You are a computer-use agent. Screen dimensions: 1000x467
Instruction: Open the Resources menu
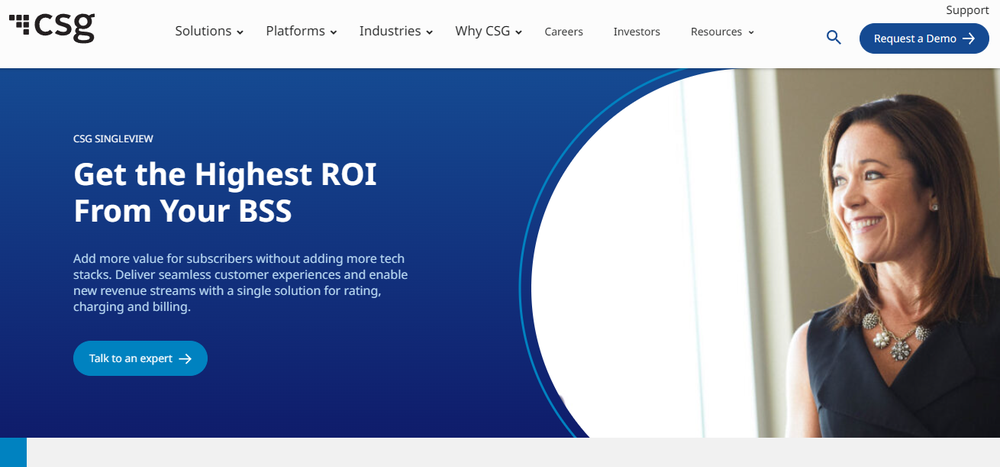pyautogui.click(x=716, y=32)
